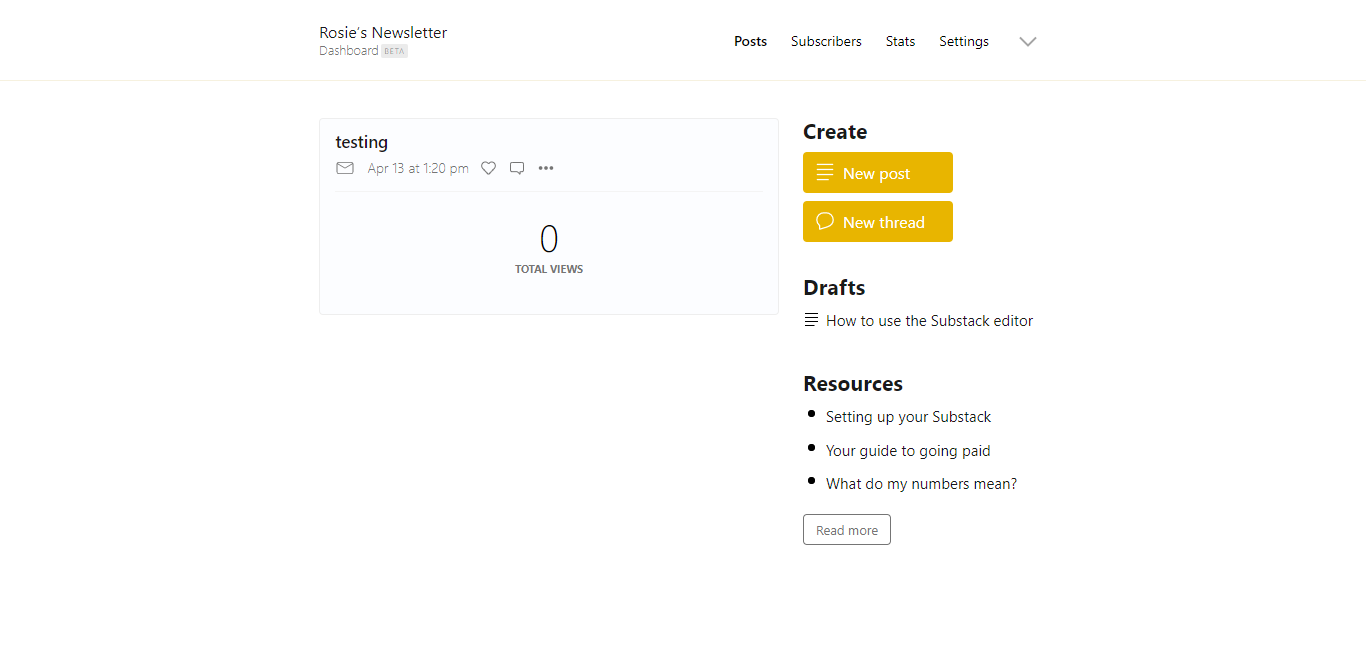Open the 'testing' post title

point(362,142)
